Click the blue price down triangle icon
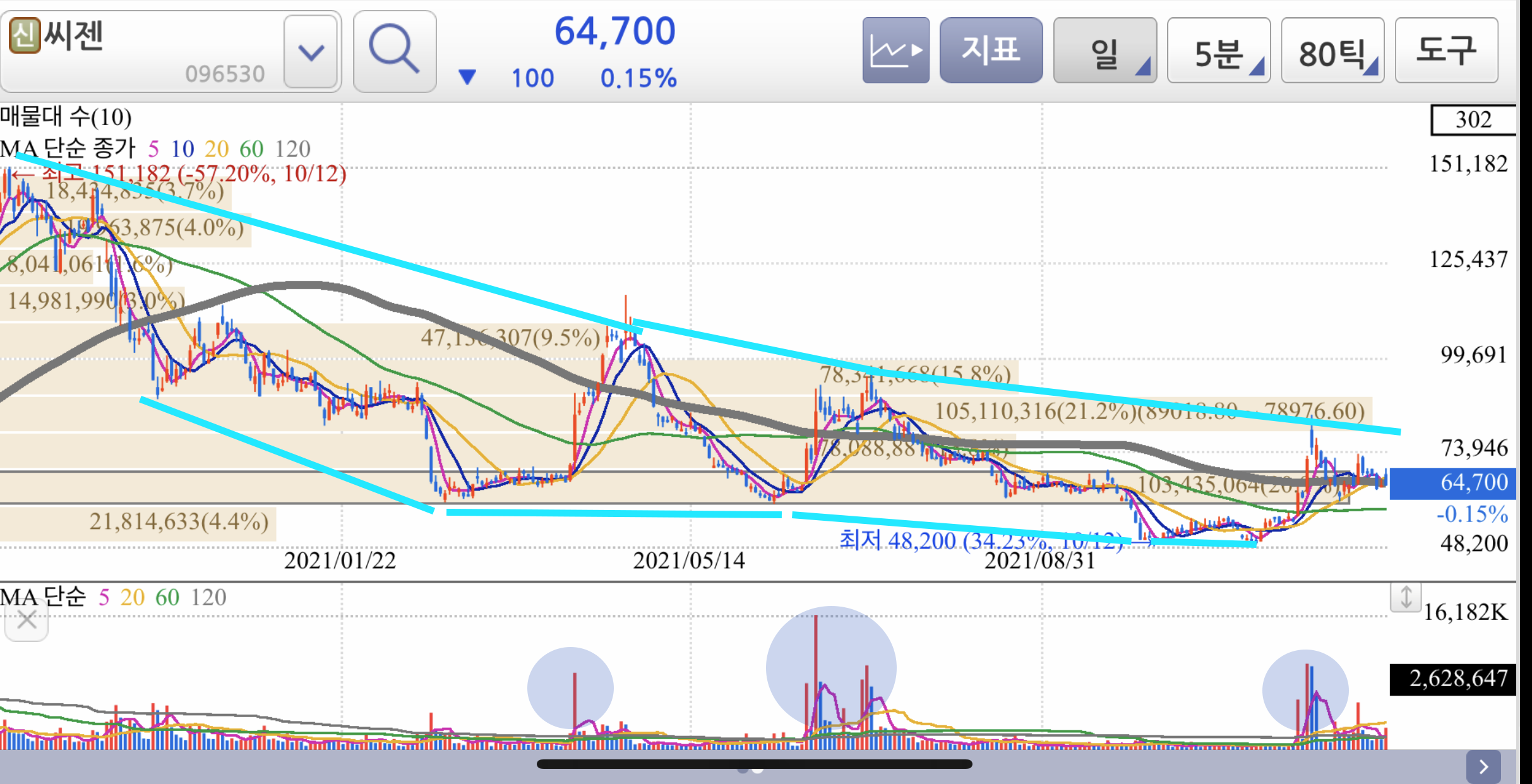The height and width of the screenshot is (784, 1532). (x=467, y=78)
